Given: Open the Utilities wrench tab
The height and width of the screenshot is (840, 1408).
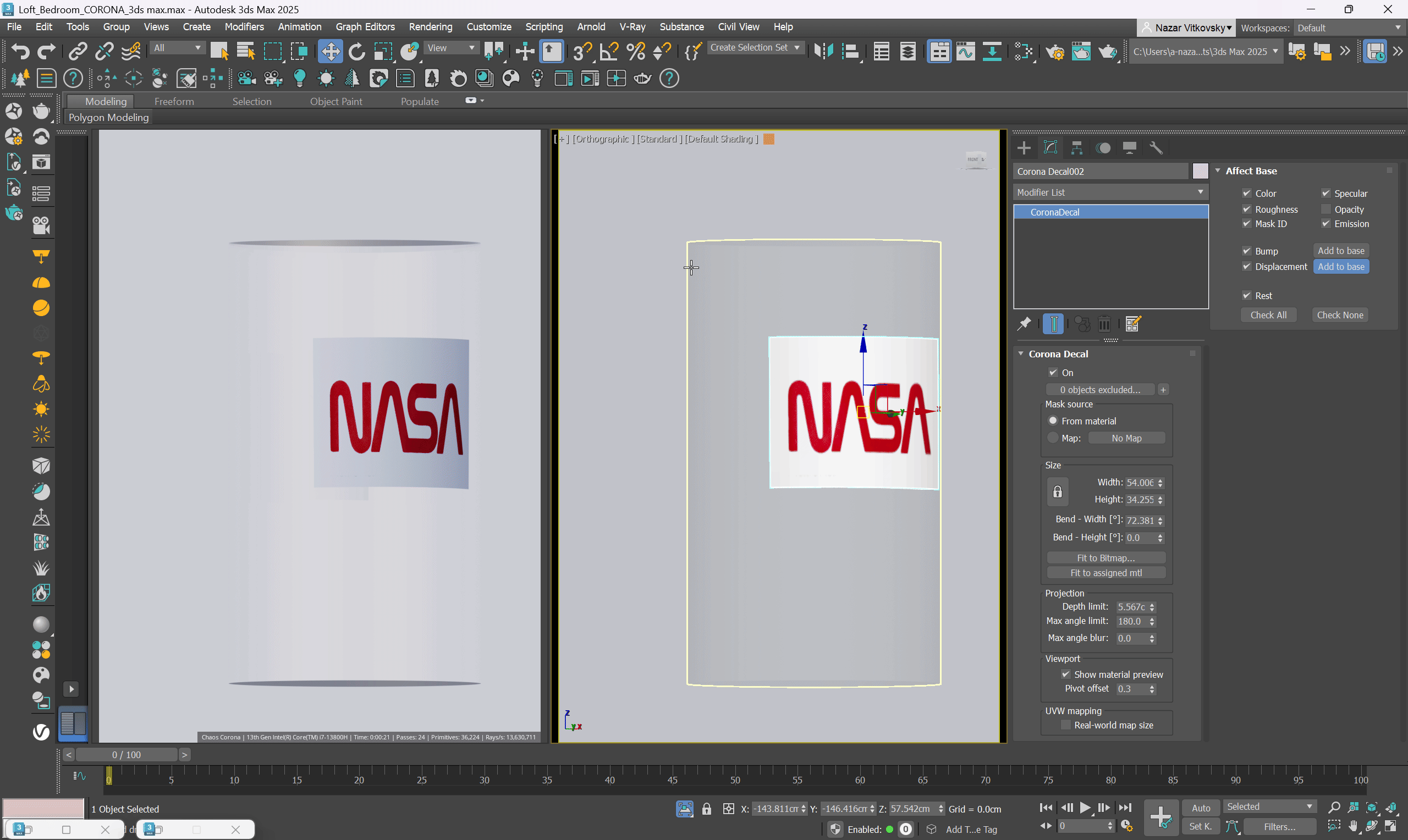Looking at the screenshot, I should click(1156, 148).
